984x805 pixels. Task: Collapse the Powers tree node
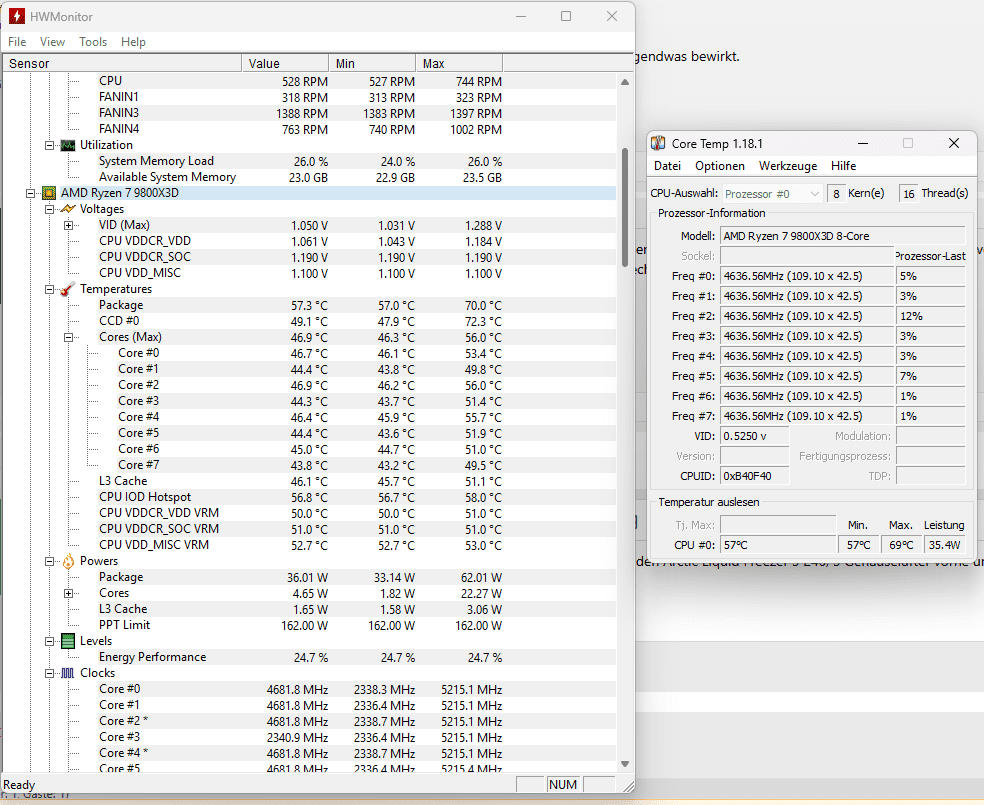[x=50, y=562]
